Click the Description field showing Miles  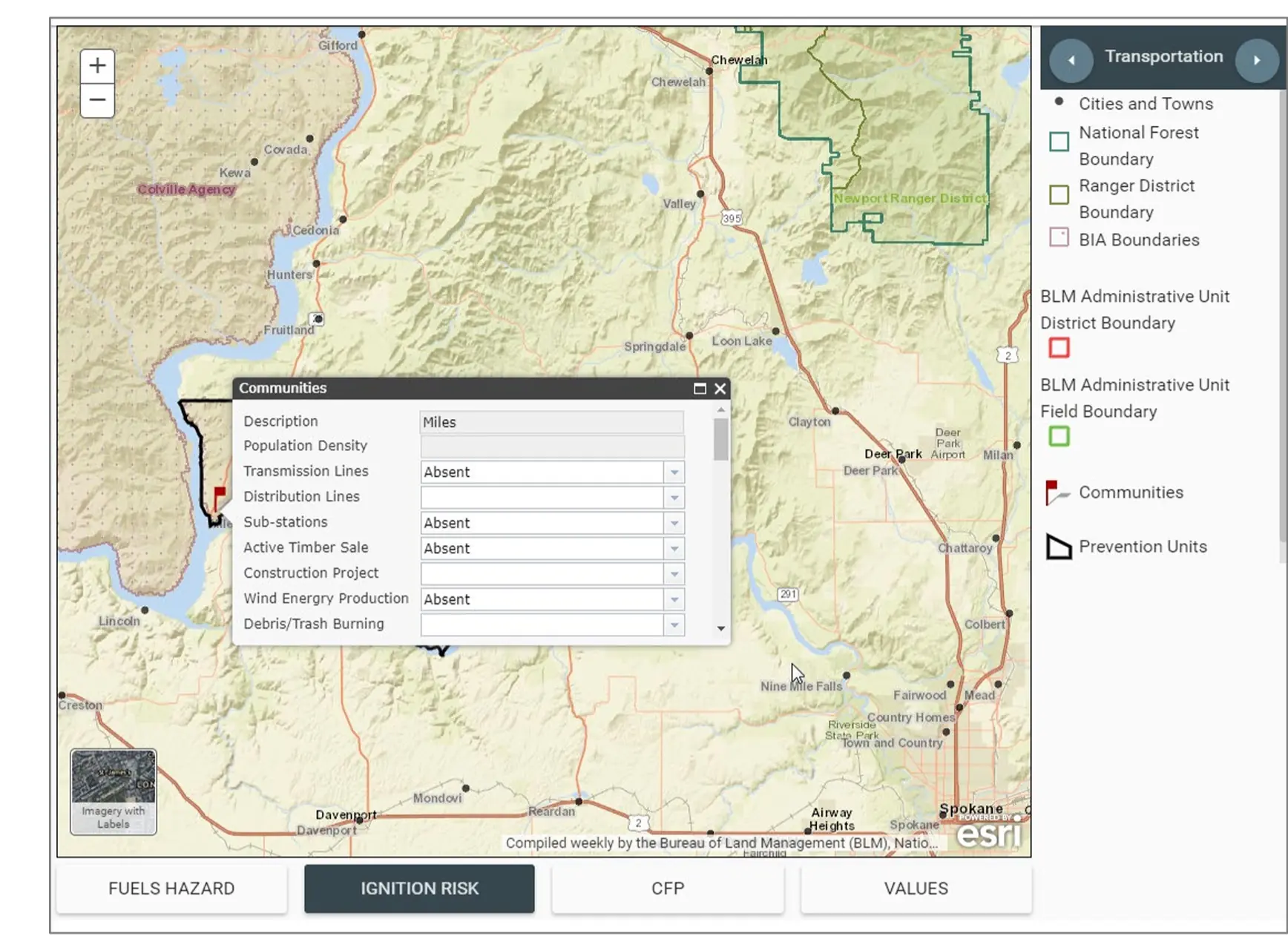pos(551,422)
